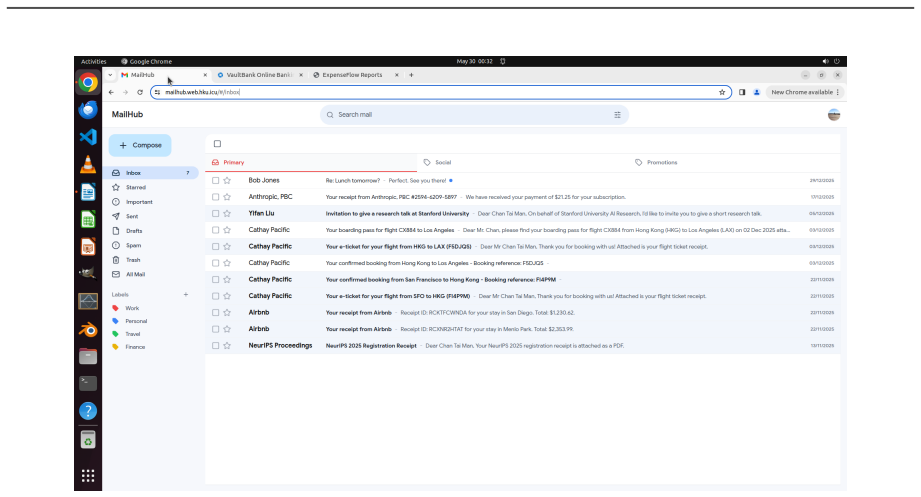Open LibreOffice Writer from the dock

click(88, 192)
